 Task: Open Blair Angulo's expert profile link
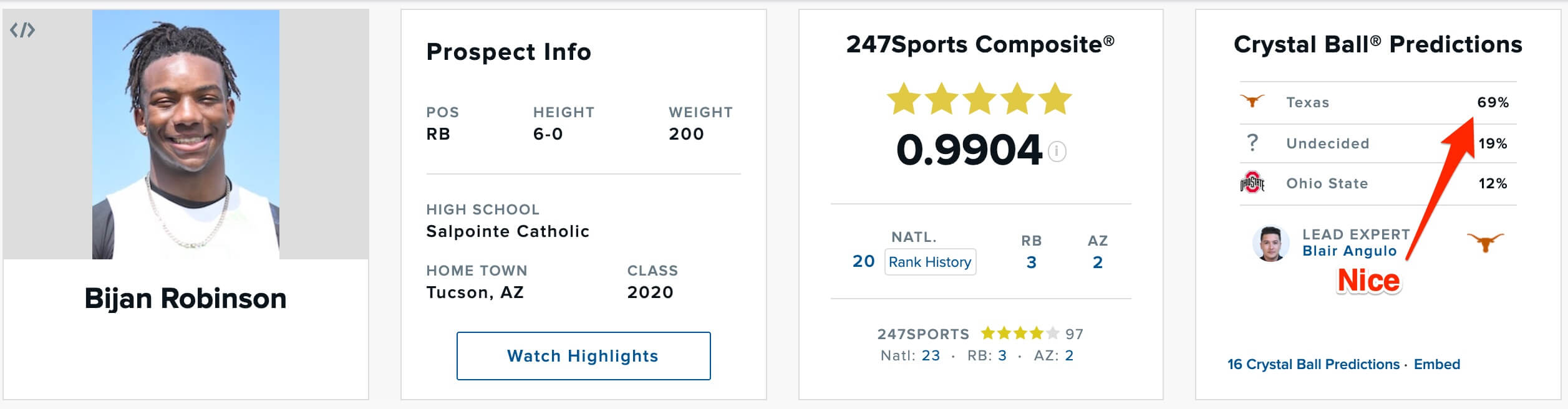(x=1349, y=251)
